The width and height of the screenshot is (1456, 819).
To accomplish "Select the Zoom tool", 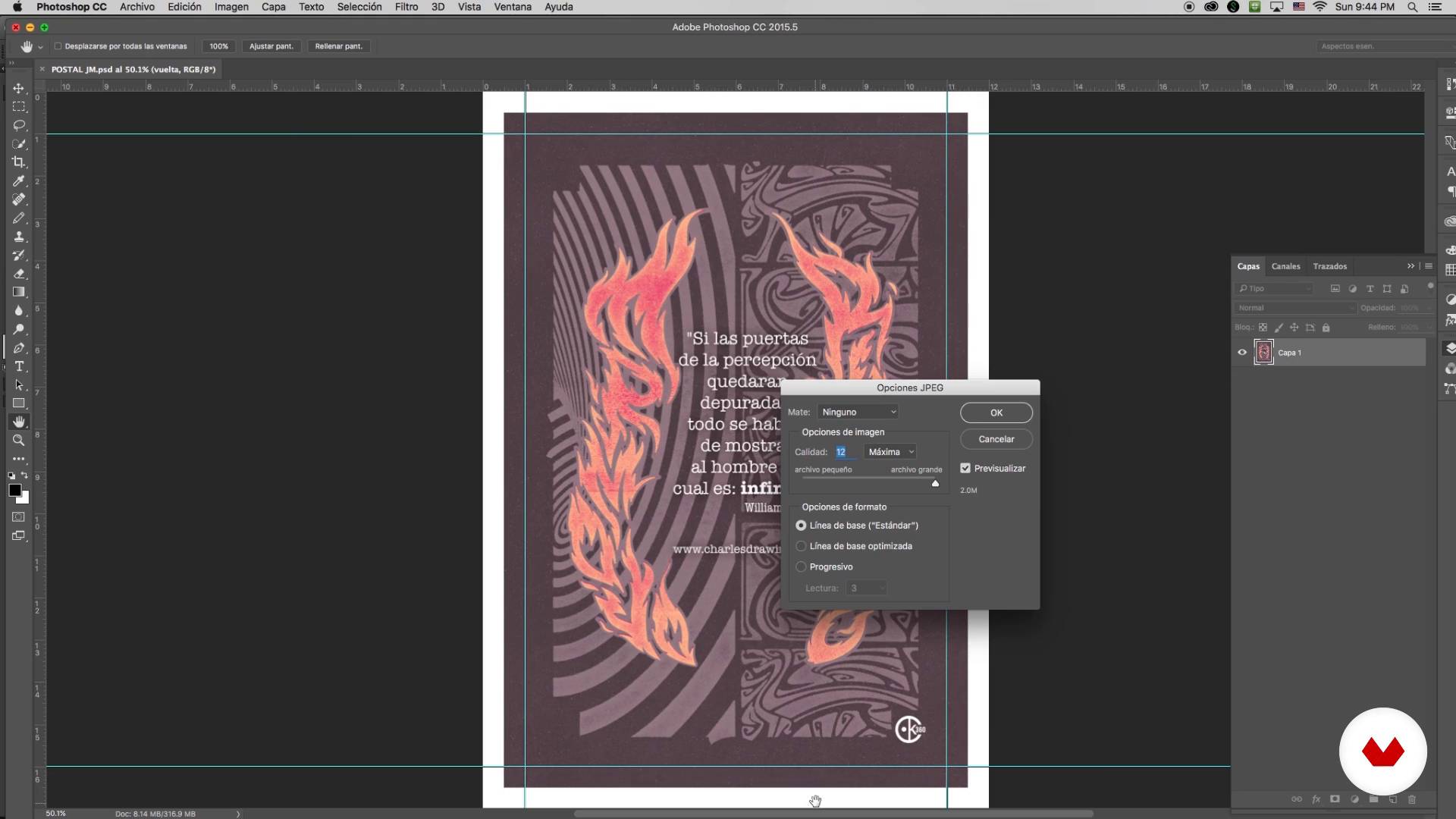I will pos(19,441).
